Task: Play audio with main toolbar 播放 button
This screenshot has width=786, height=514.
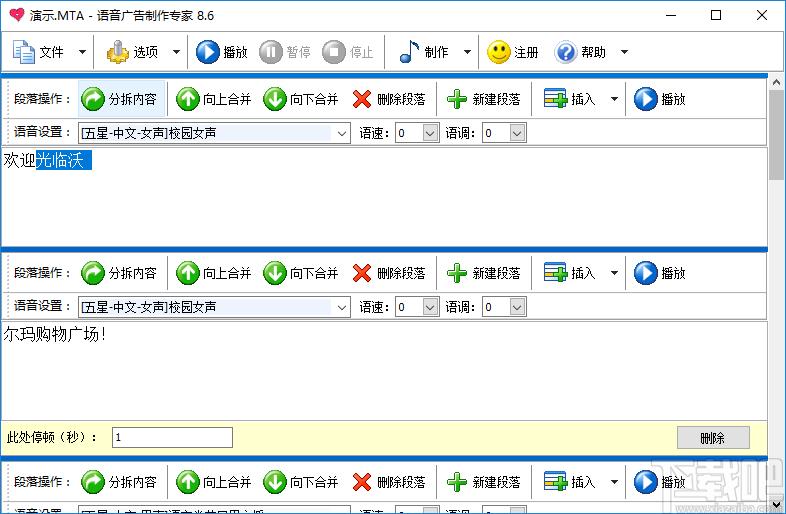Action: click(x=222, y=52)
